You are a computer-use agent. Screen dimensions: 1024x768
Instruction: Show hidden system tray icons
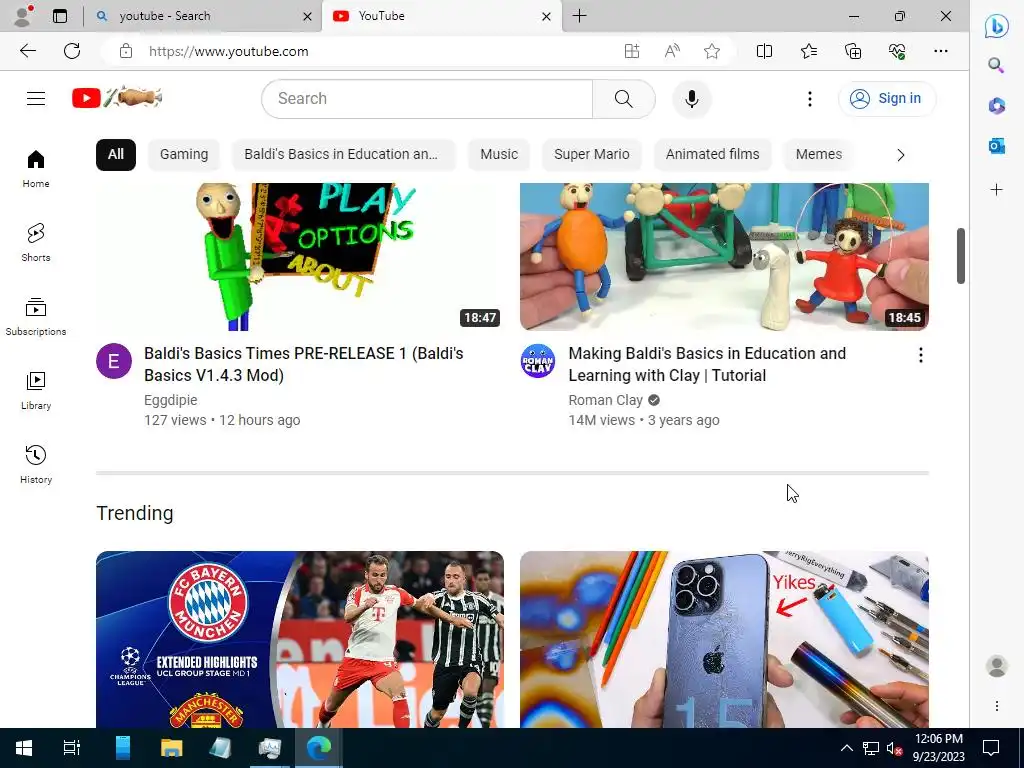tap(846, 748)
